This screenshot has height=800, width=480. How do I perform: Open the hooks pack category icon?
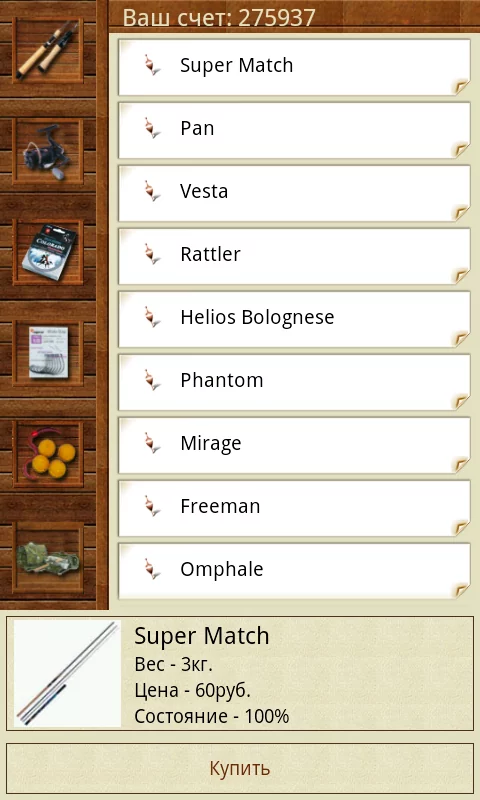point(48,353)
